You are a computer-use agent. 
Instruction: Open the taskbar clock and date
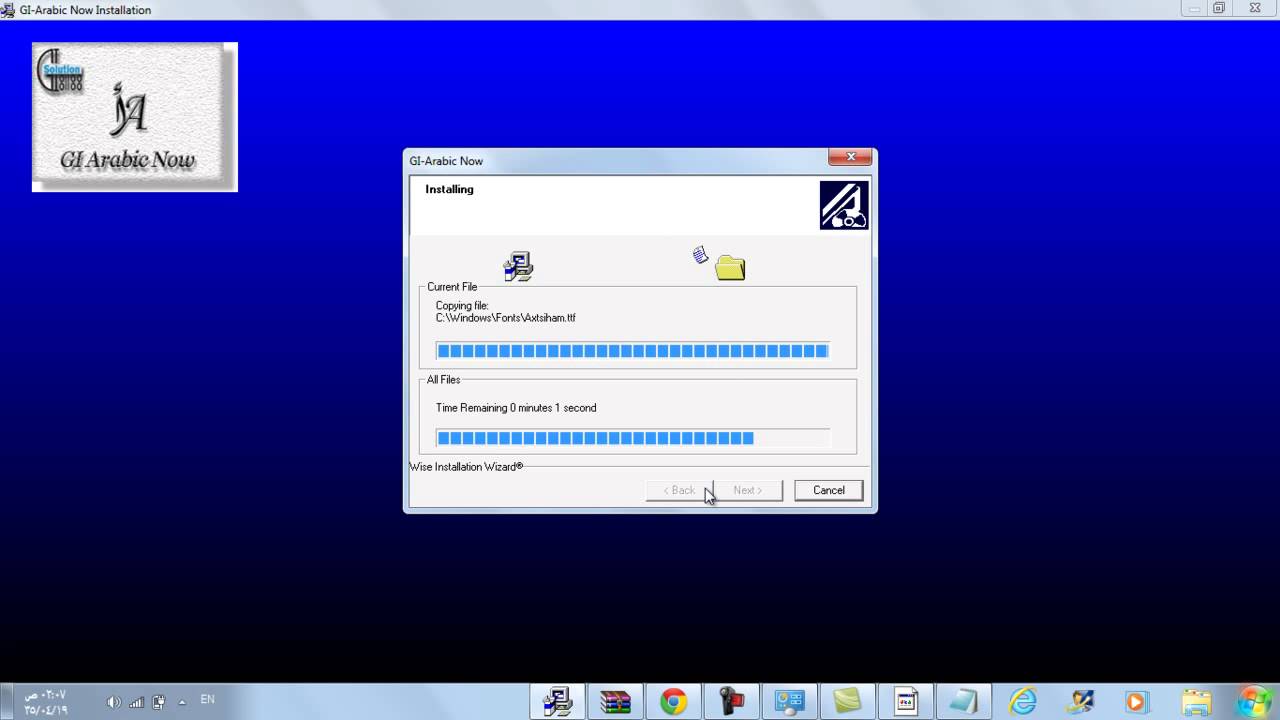pos(46,702)
